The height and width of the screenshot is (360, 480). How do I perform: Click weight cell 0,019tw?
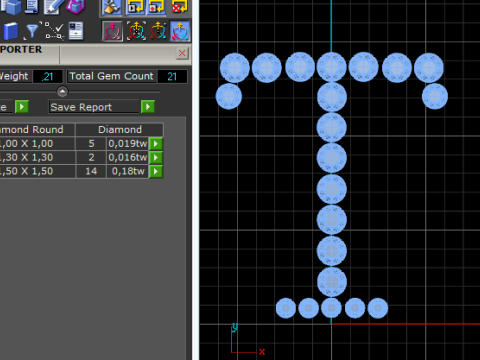[x=128, y=144]
